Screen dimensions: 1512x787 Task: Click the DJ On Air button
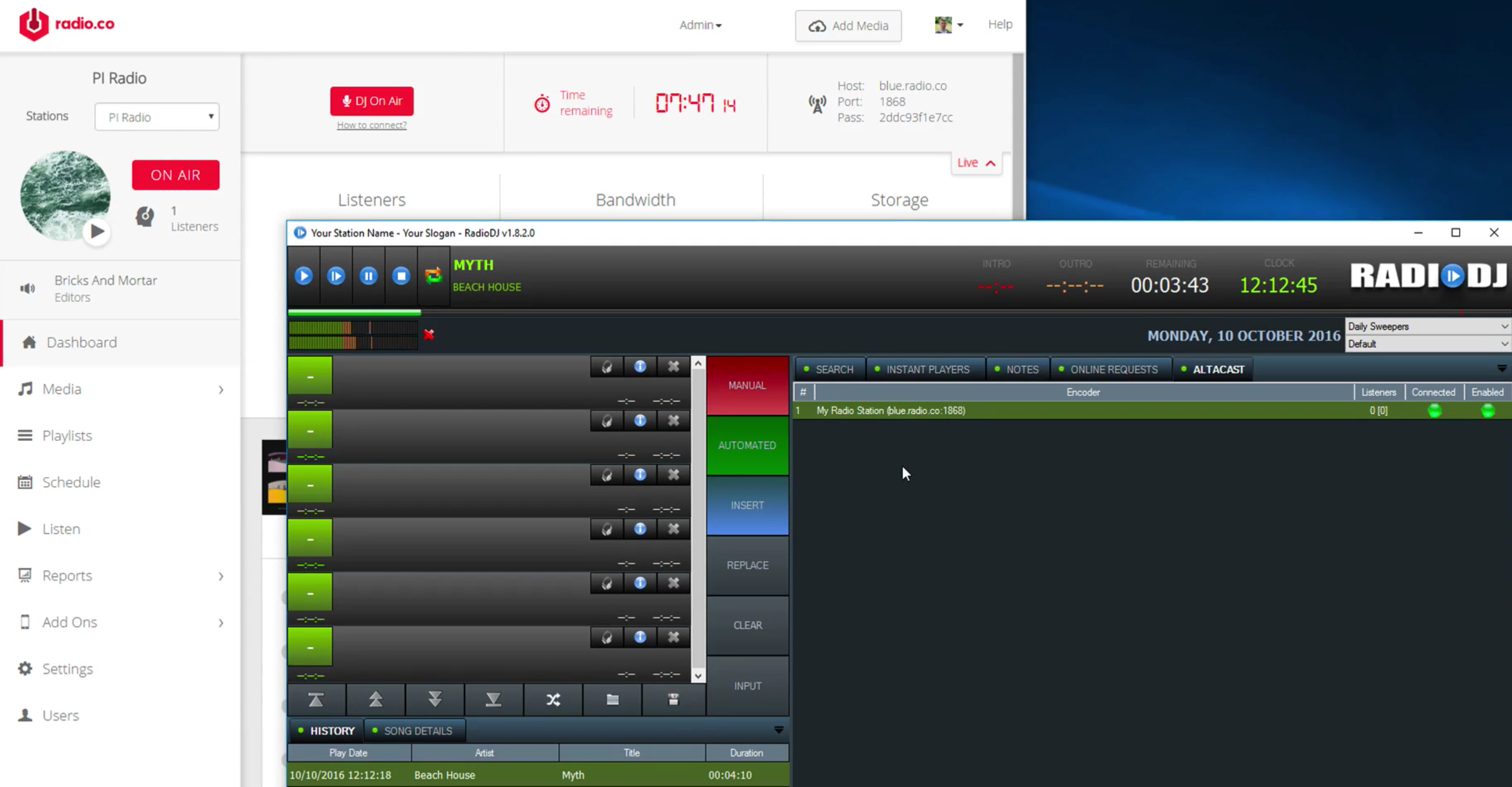point(372,101)
